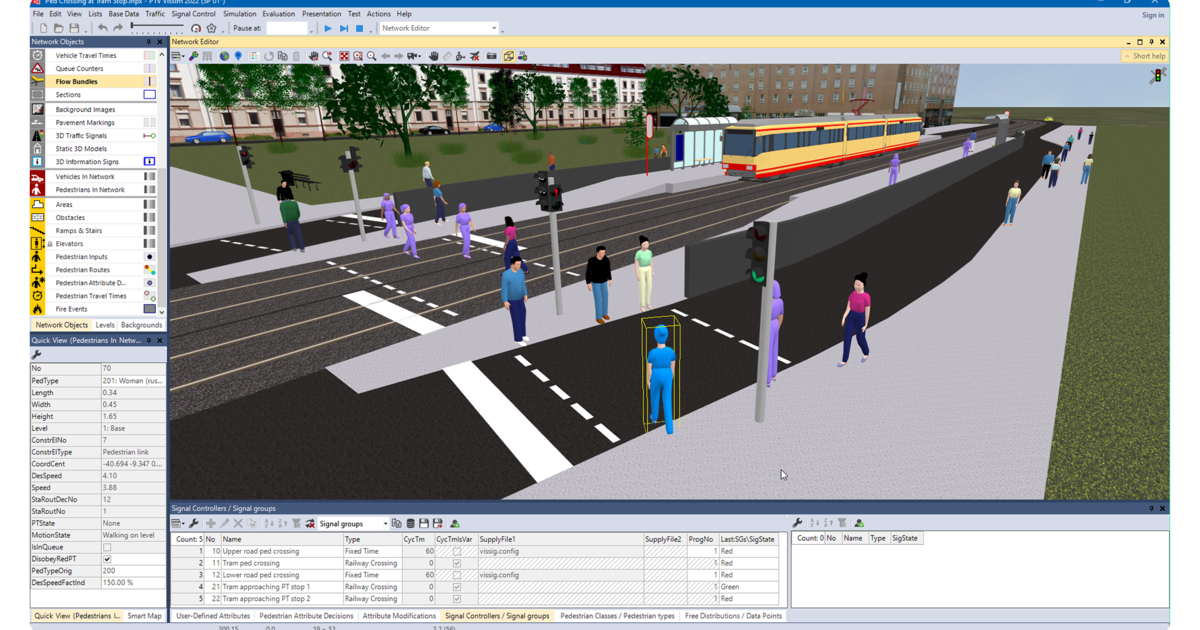Open the wrench configuration icon in Quick View panel
The height and width of the screenshot is (630, 1200).
(35, 352)
